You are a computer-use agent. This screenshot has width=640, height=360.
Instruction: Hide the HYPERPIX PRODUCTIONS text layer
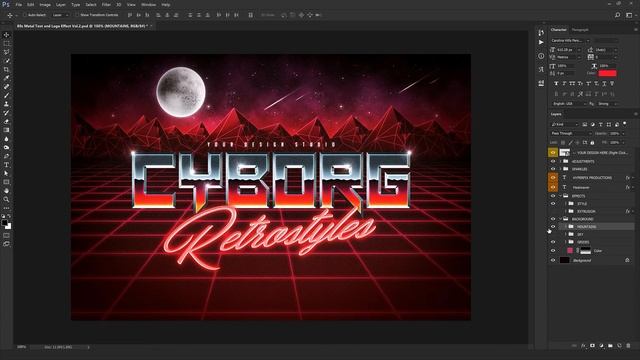[553, 178]
